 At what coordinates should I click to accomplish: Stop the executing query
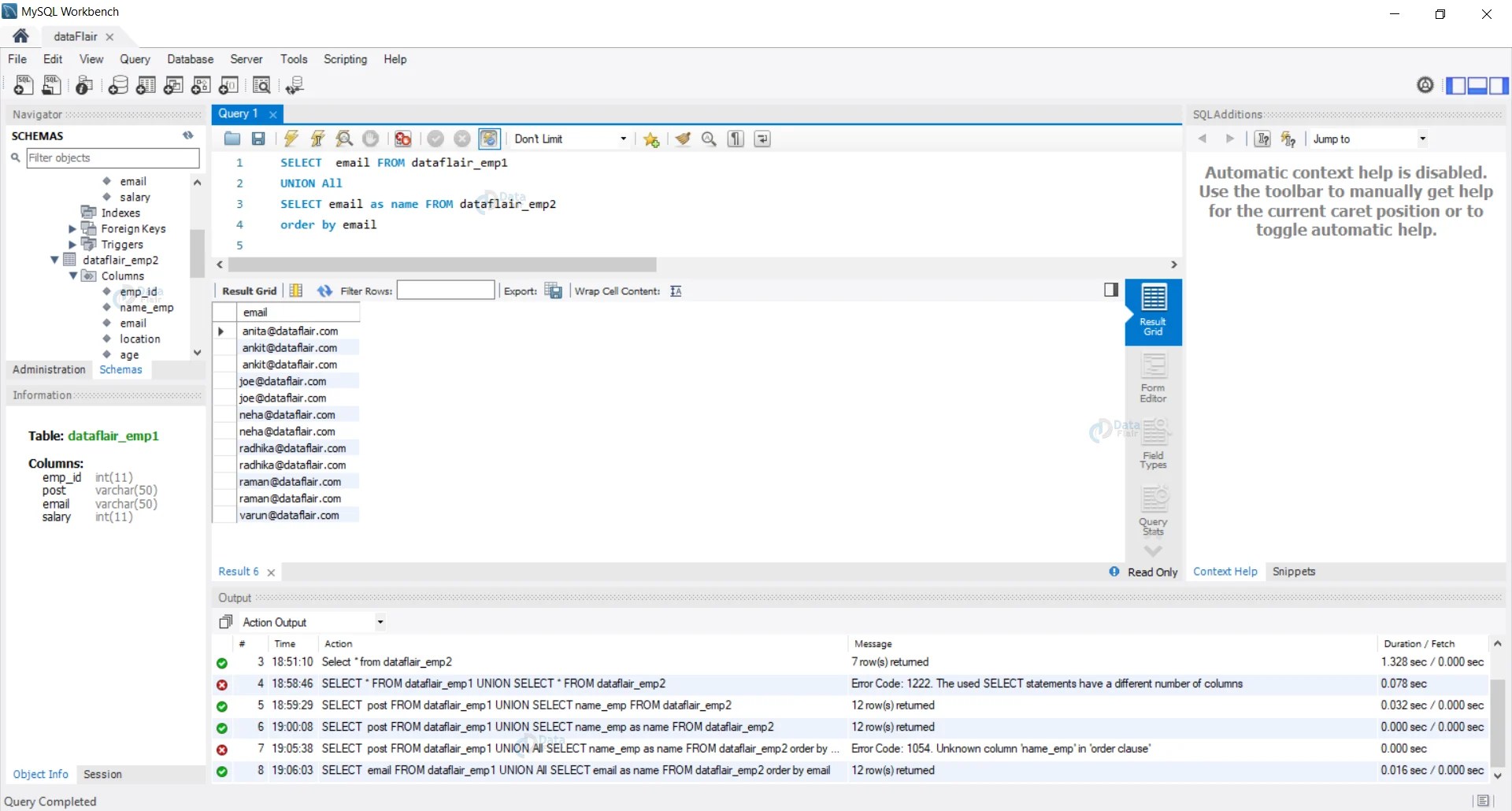(370, 139)
